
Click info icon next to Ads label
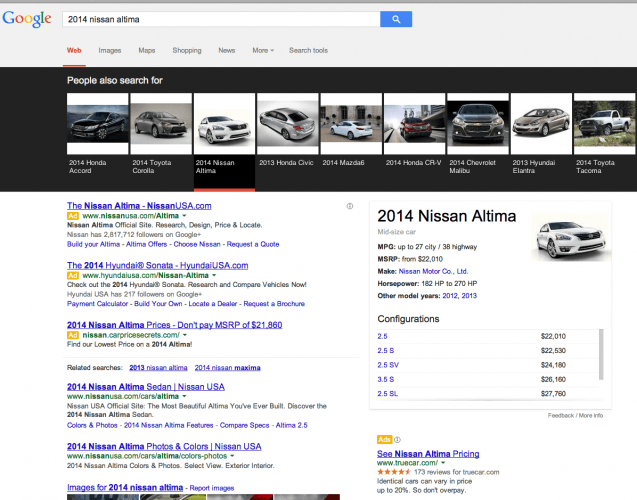tap(398, 439)
